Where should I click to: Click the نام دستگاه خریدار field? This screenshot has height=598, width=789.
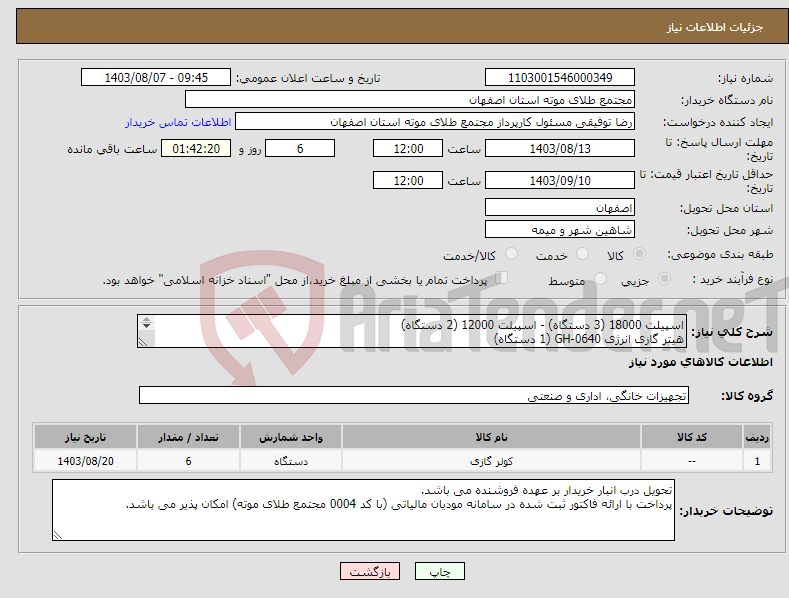pyautogui.click(x=410, y=100)
